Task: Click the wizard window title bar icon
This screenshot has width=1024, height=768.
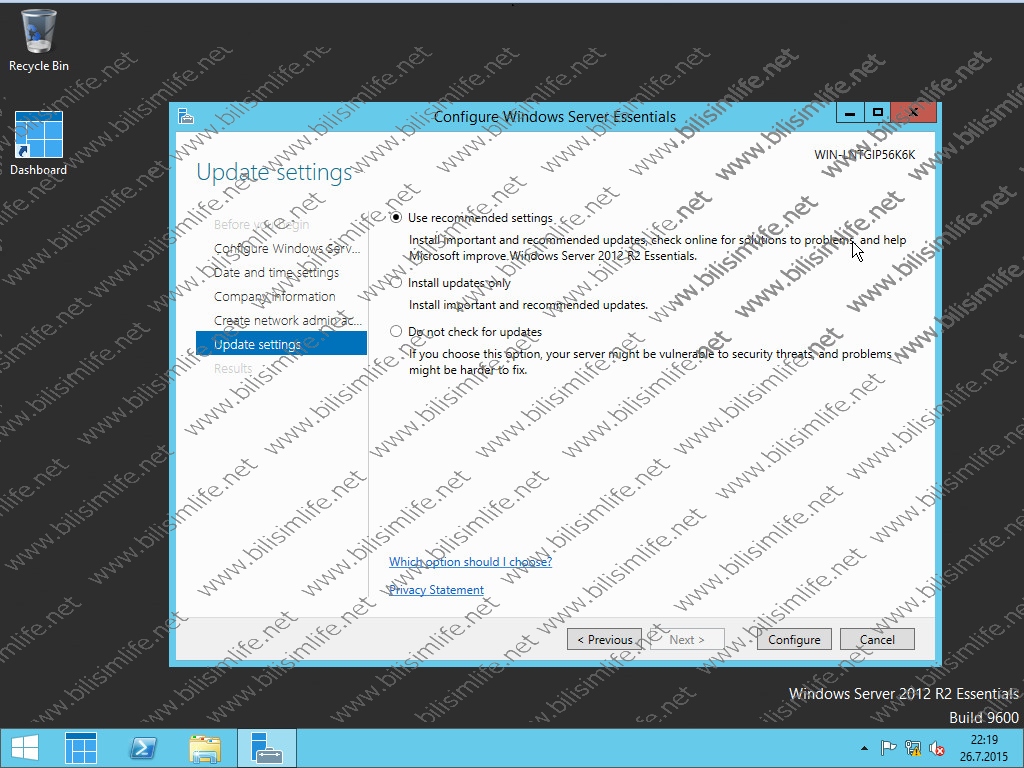Action: (x=186, y=116)
